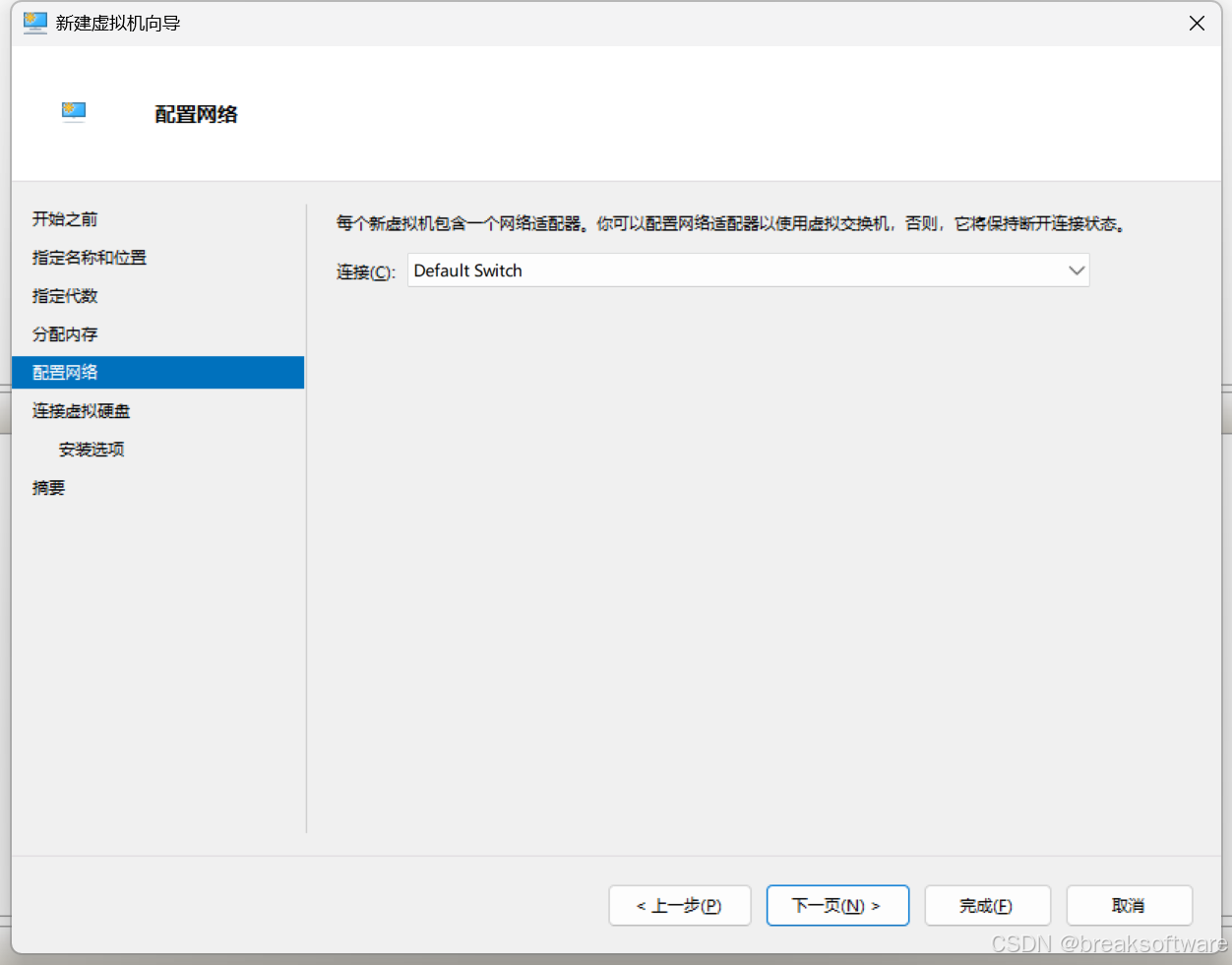Switch to the 连接虚拟硬盘 step
The height and width of the screenshot is (965, 1232).
tap(81, 410)
